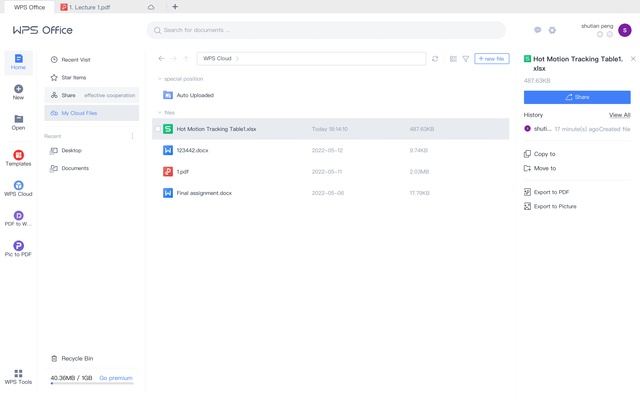Collapse the files section

tap(160, 112)
